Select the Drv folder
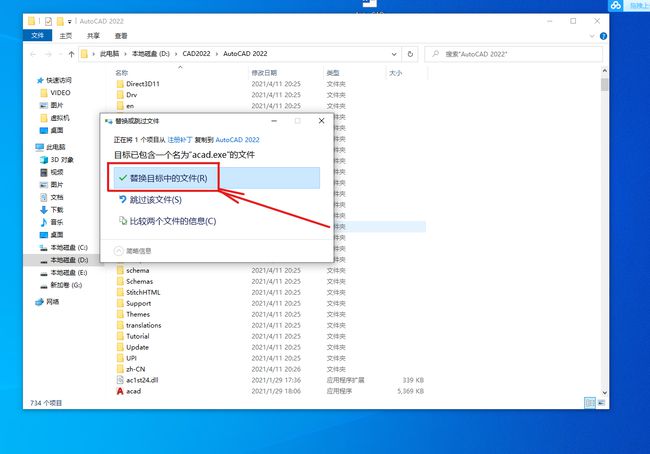This screenshot has height=454, width=650. click(131, 95)
